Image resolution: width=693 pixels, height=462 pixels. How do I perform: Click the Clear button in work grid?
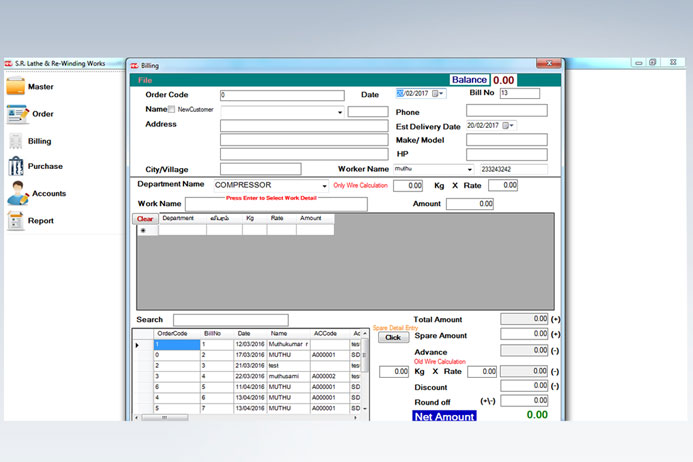(145, 218)
